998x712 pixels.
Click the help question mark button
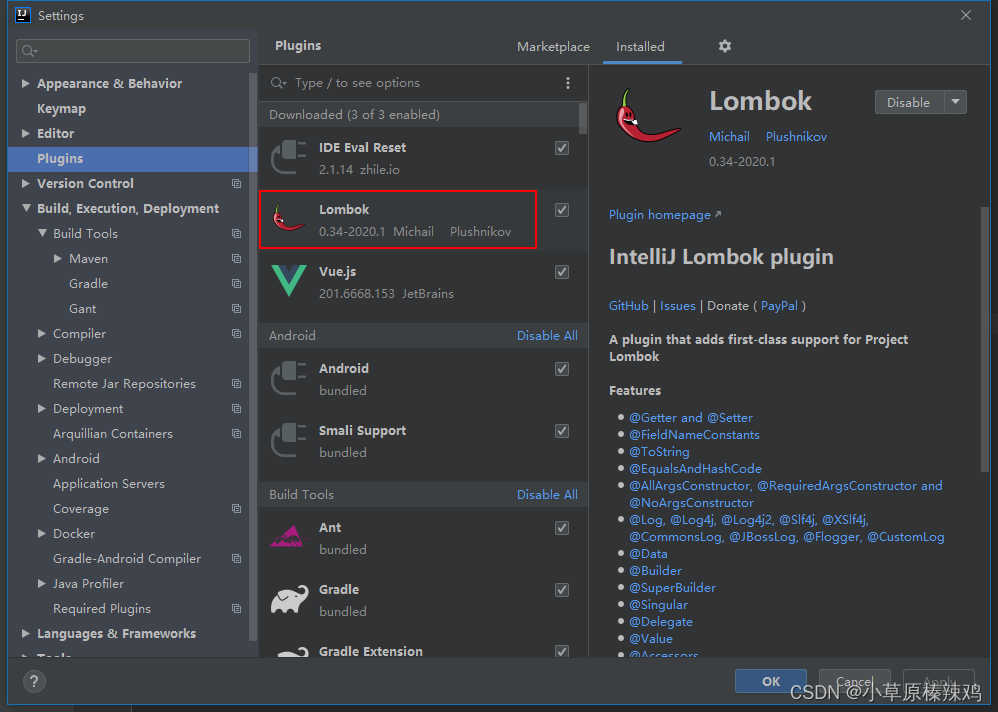pos(34,681)
